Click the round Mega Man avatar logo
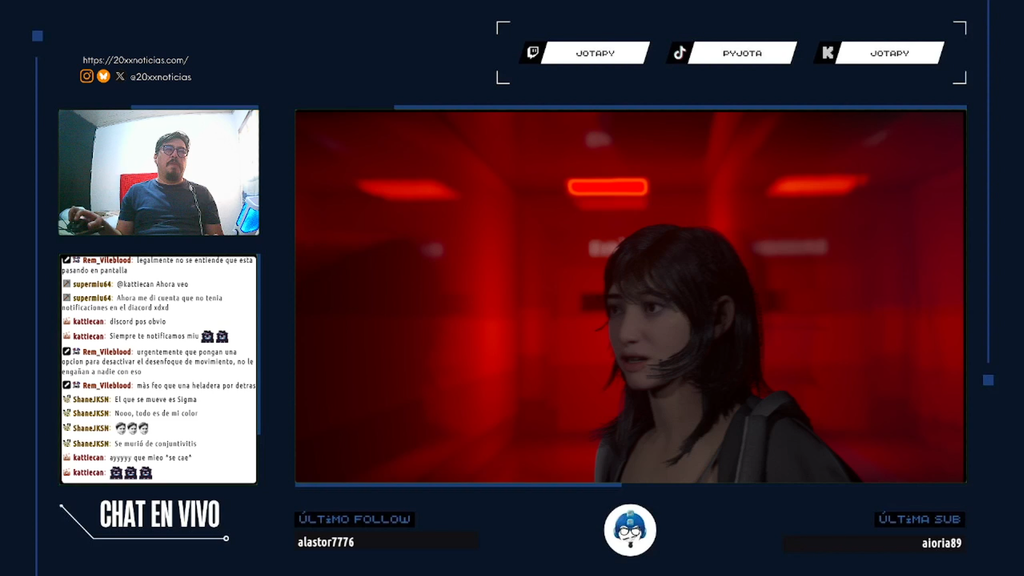1024x576 pixels. pos(630,530)
